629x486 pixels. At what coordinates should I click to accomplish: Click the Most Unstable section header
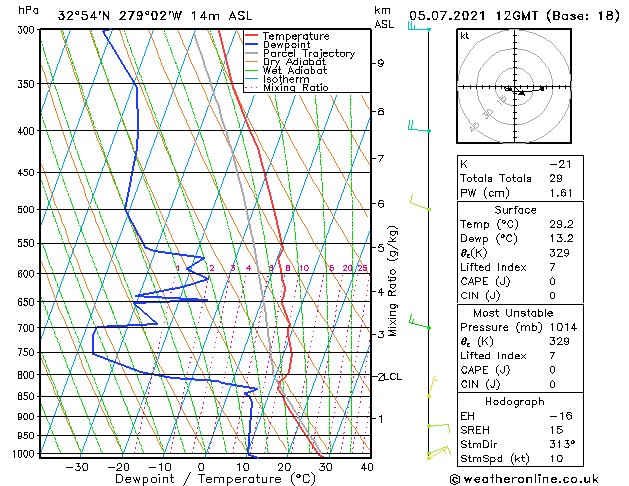tap(513, 313)
